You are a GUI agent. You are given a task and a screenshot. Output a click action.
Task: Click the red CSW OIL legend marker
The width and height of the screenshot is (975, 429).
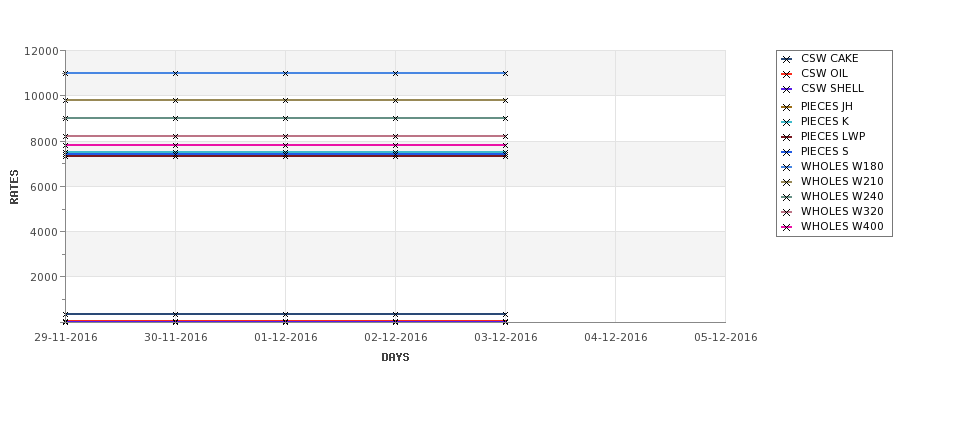click(787, 74)
